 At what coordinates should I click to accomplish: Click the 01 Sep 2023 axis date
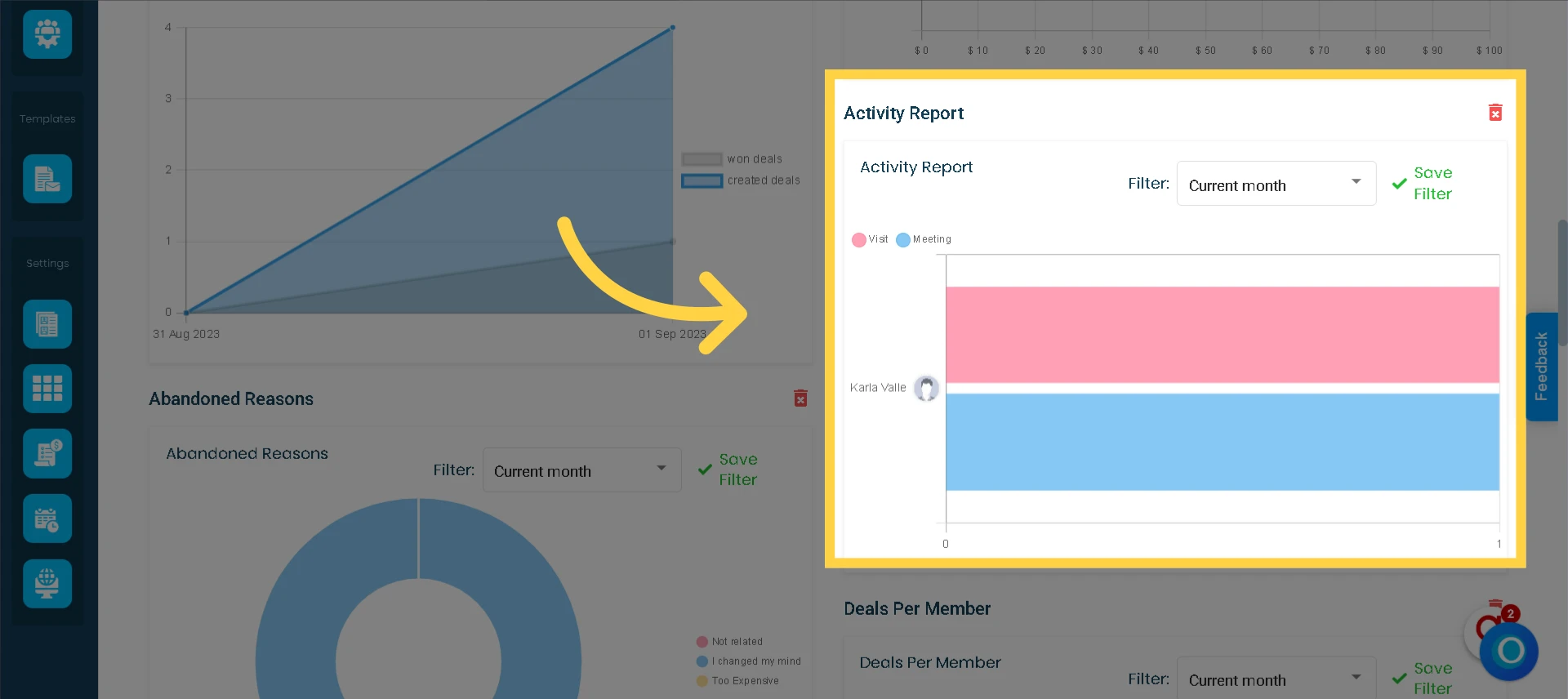(x=672, y=334)
